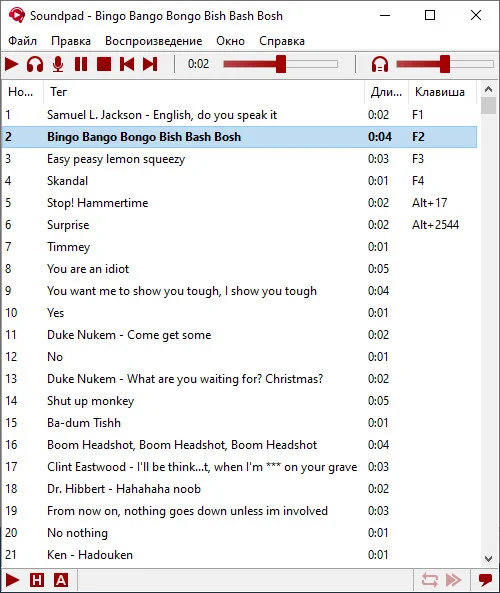Click the headset volume icon in toolbar
The image size is (500, 593).
click(x=380, y=64)
